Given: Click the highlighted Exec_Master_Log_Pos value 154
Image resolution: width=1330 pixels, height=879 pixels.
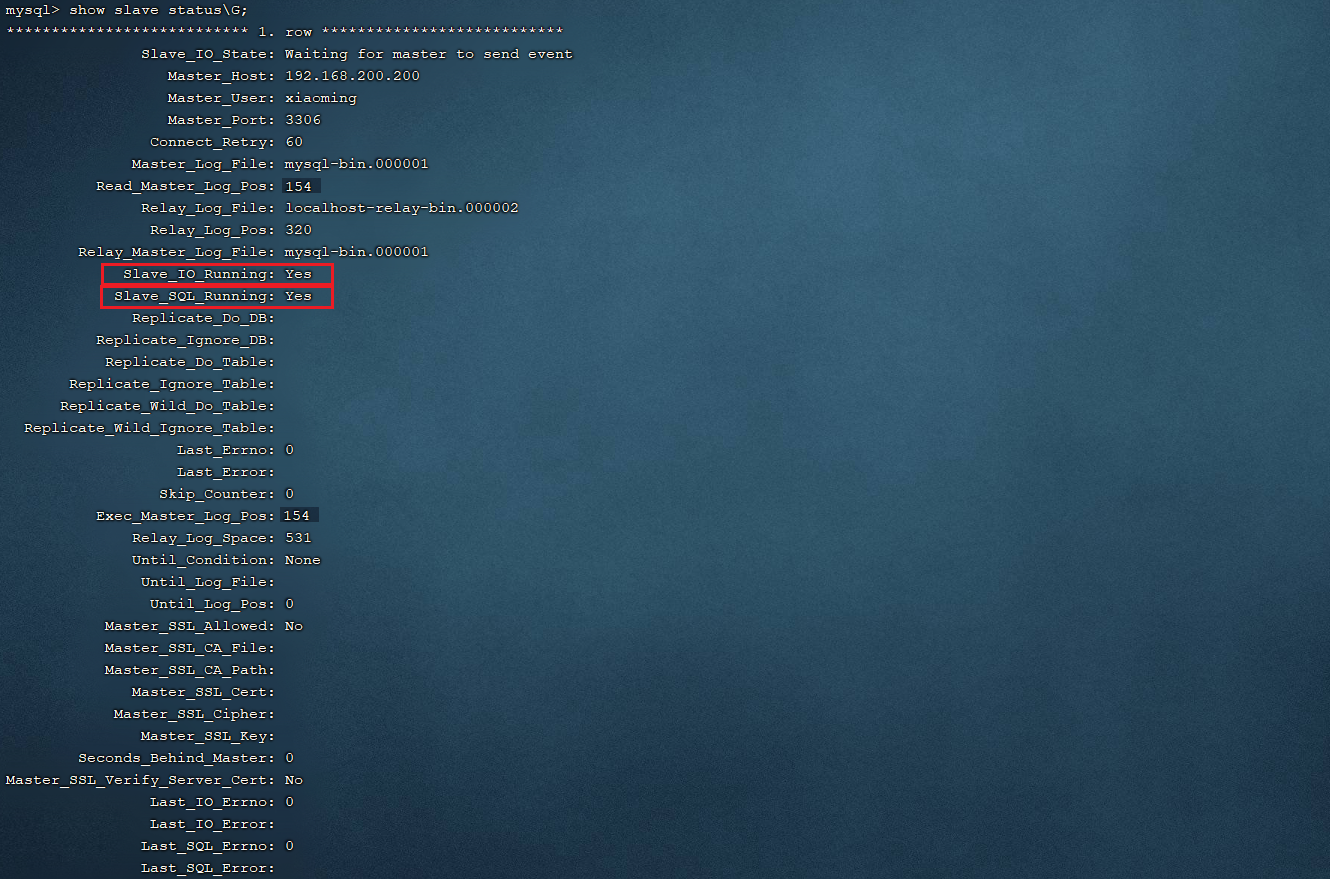Looking at the screenshot, I should point(298,516).
